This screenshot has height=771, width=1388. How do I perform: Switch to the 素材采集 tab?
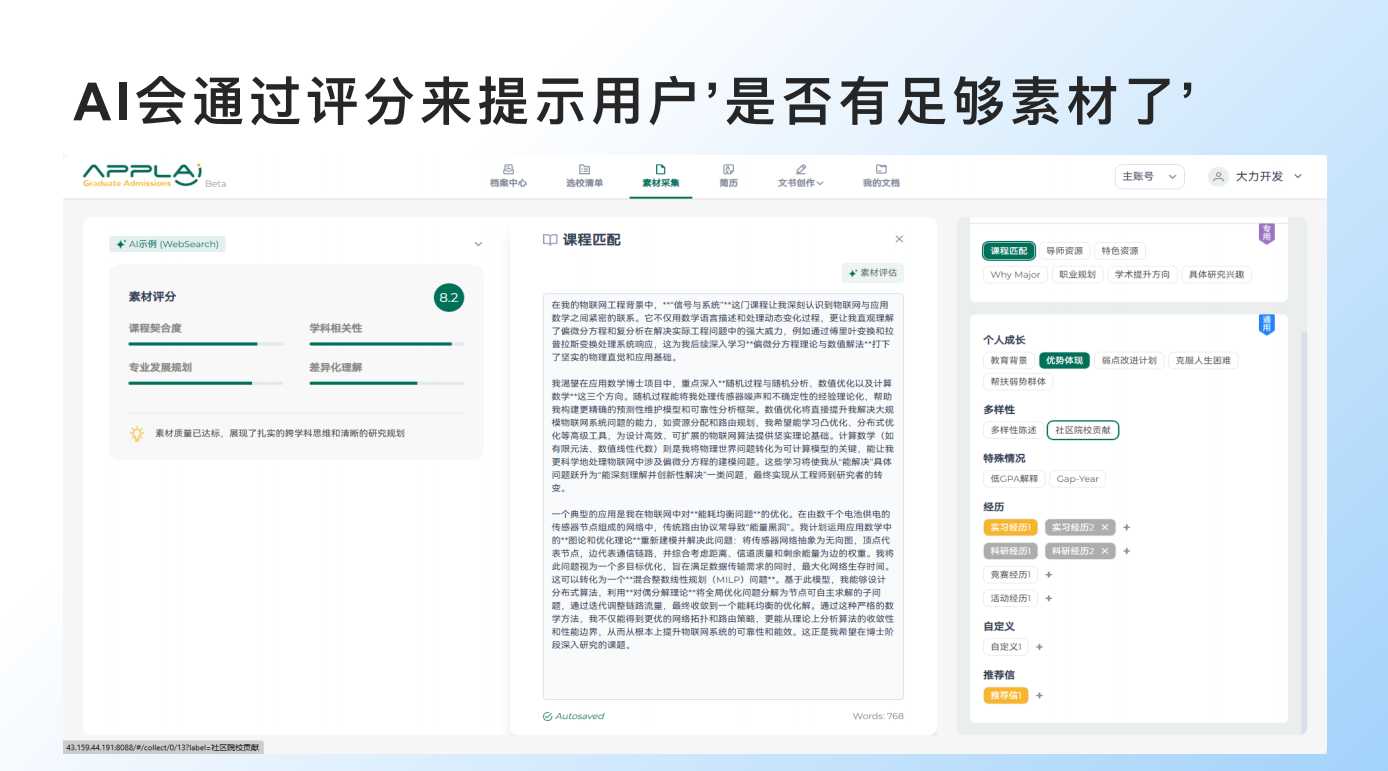[660, 176]
